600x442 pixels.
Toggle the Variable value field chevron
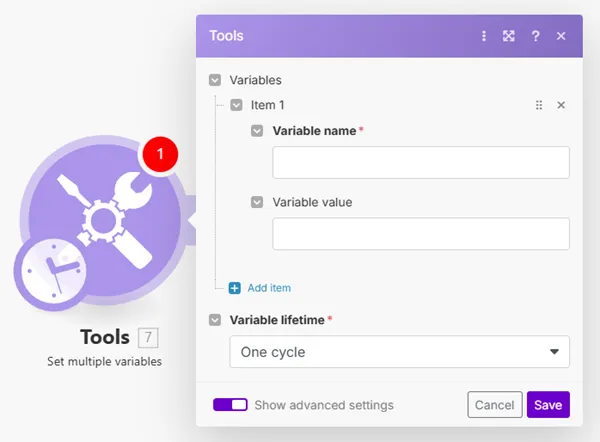point(257,202)
